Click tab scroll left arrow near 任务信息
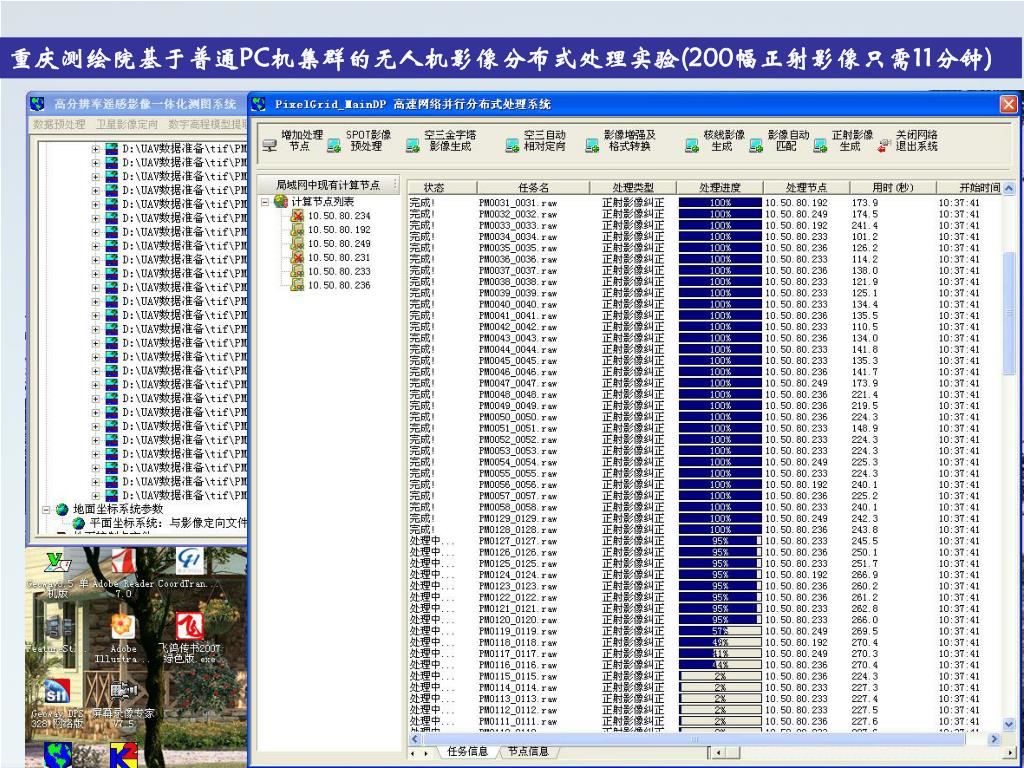Screen dimensions: 1024x768 coord(412,753)
